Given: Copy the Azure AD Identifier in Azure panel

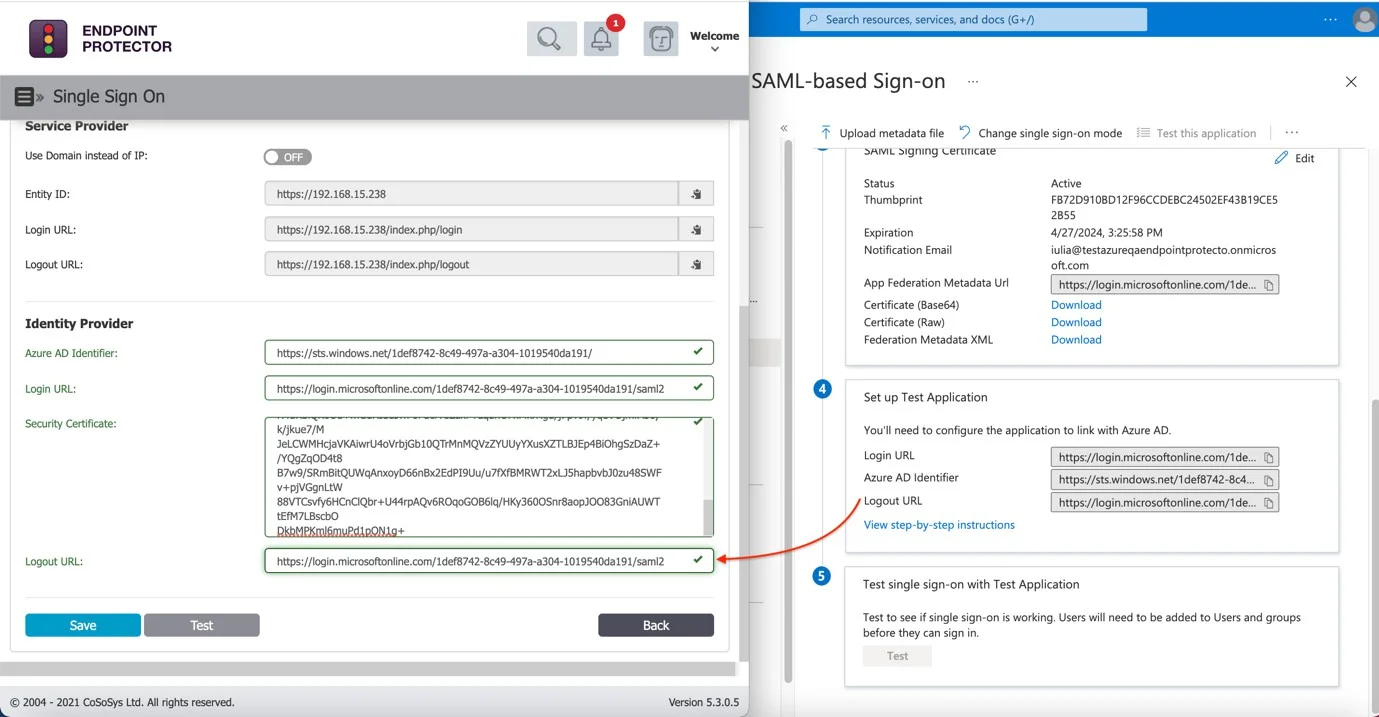Looking at the screenshot, I should coord(1268,480).
